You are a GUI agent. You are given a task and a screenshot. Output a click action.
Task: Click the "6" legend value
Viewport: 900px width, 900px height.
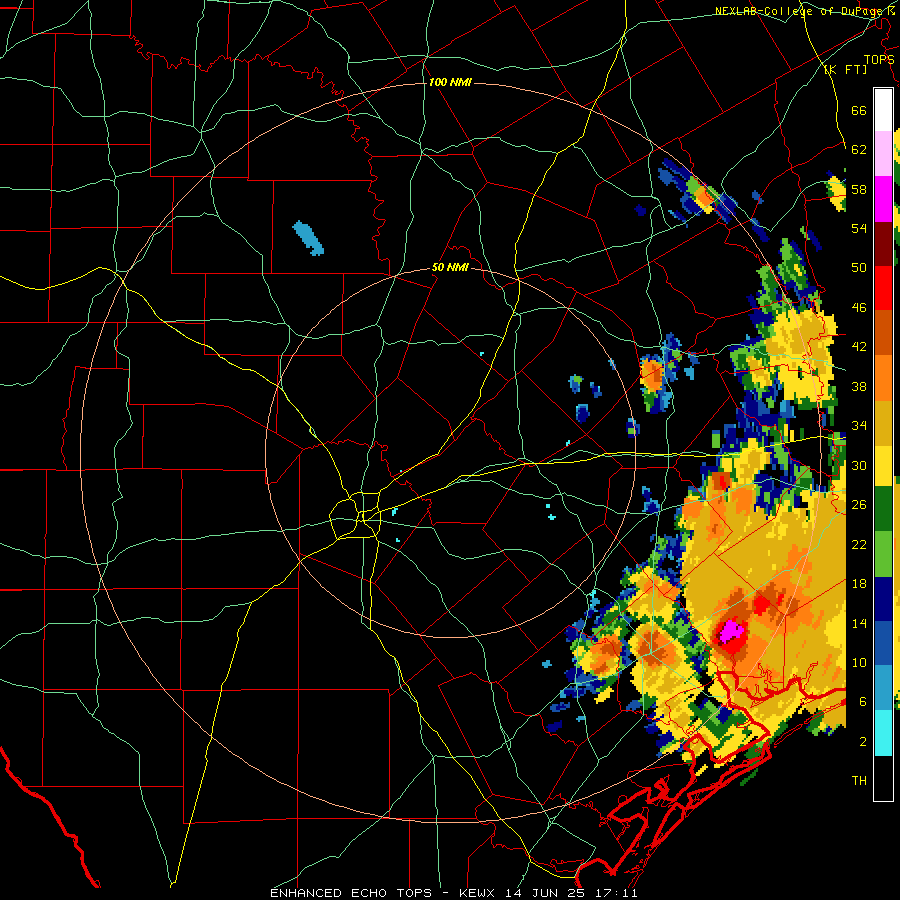pyautogui.click(x=863, y=702)
